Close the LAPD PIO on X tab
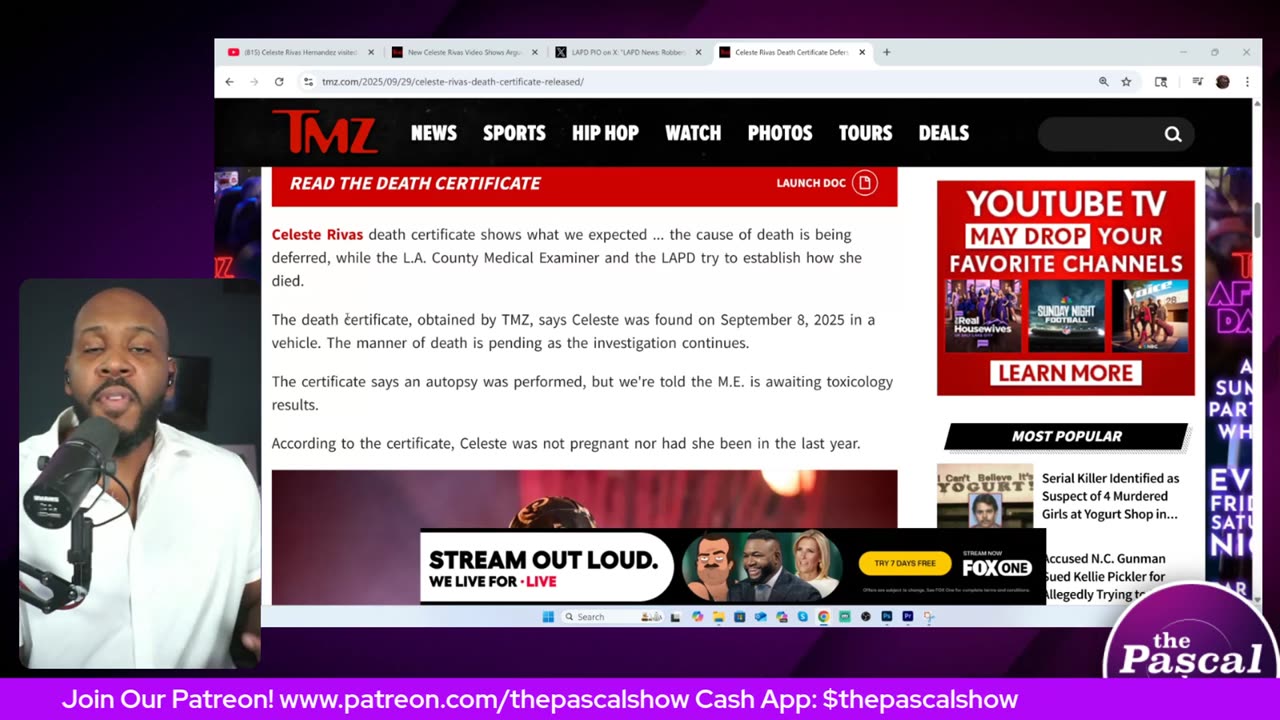This screenshot has width=1280, height=720. (x=698, y=52)
